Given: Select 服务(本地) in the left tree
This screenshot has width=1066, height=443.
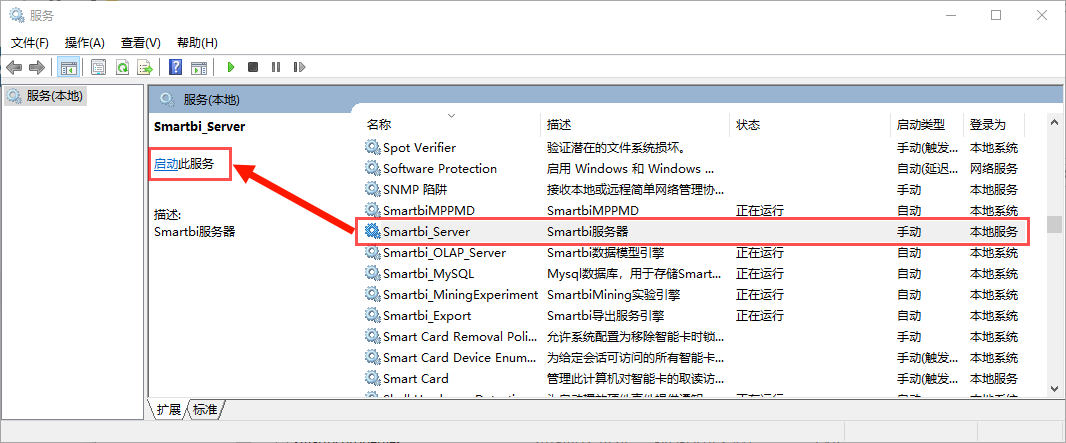Looking at the screenshot, I should (46, 96).
